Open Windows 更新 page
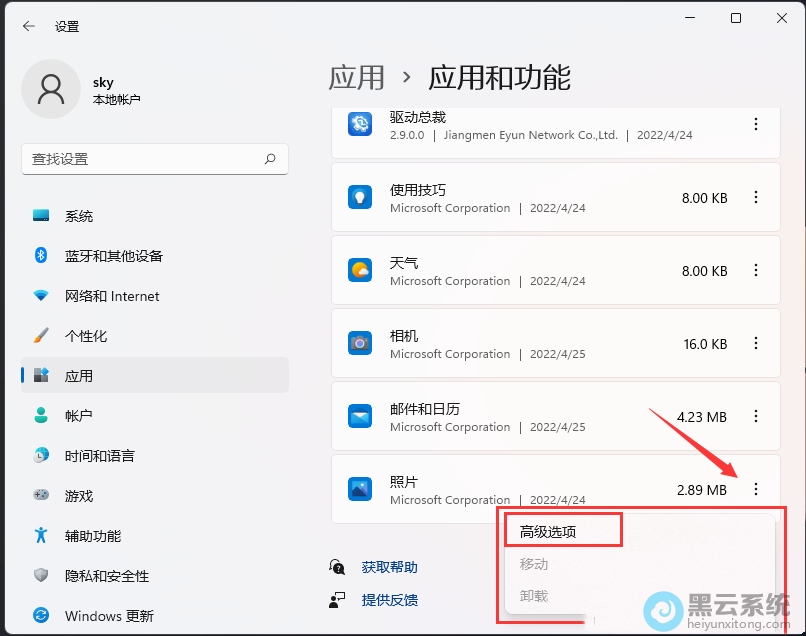 click(x=107, y=616)
